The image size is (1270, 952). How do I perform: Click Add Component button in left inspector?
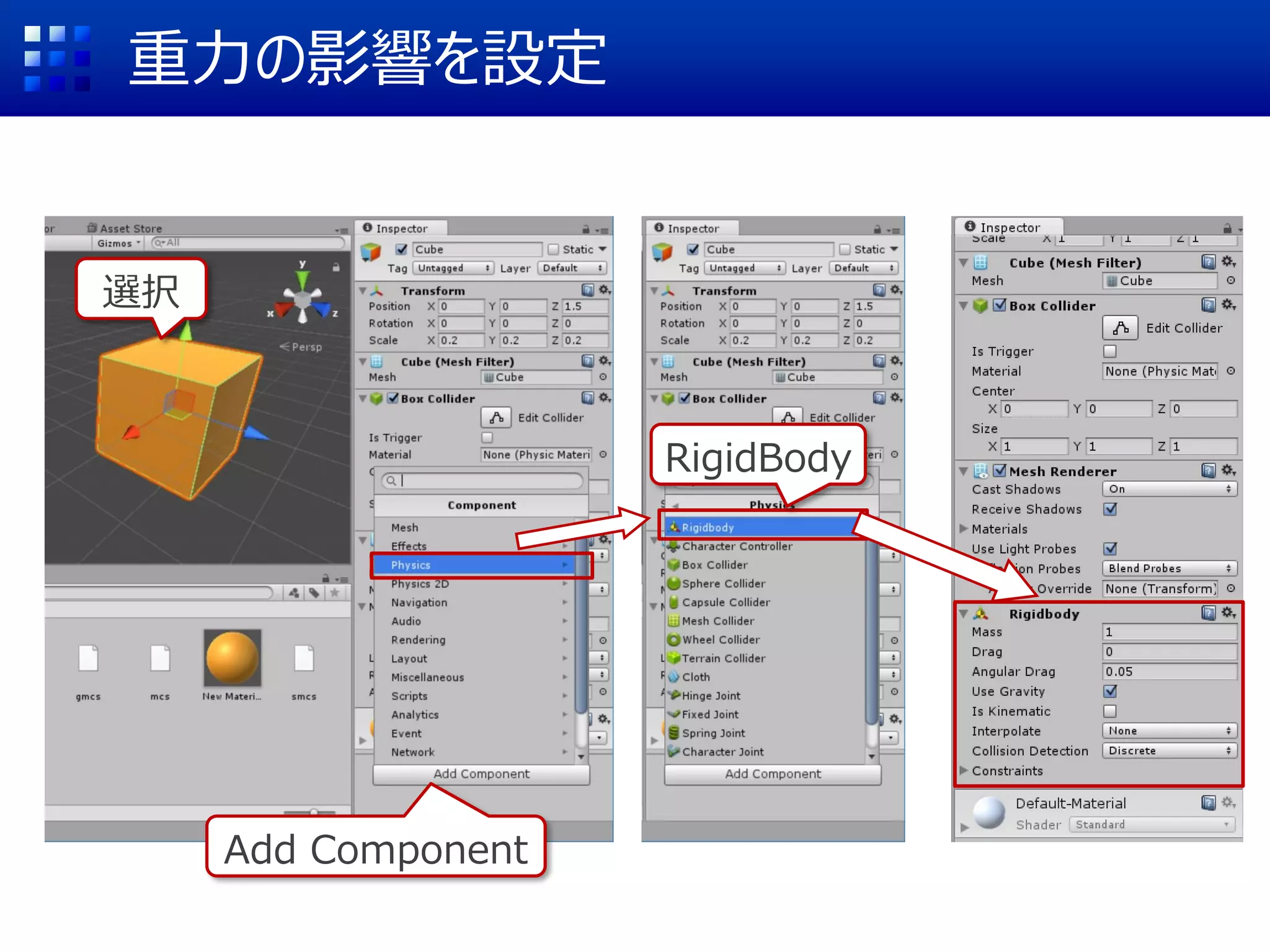(481, 773)
